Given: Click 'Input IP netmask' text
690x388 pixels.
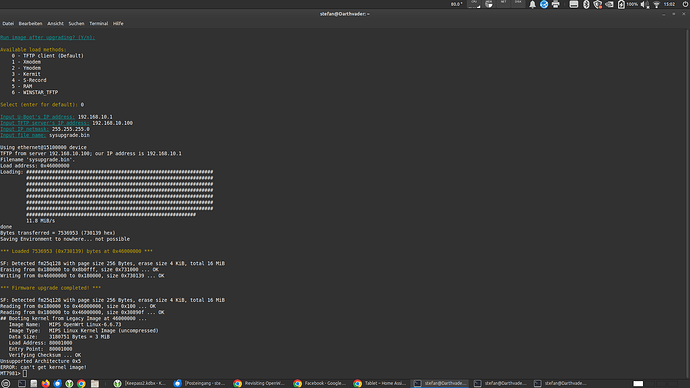Looking at the screenshot, I should (x=25, y=129).
